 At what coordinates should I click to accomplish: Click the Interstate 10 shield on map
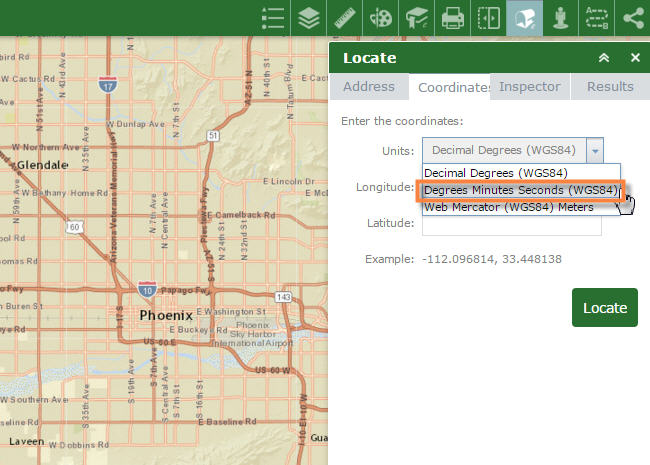[x=147, y=289]
